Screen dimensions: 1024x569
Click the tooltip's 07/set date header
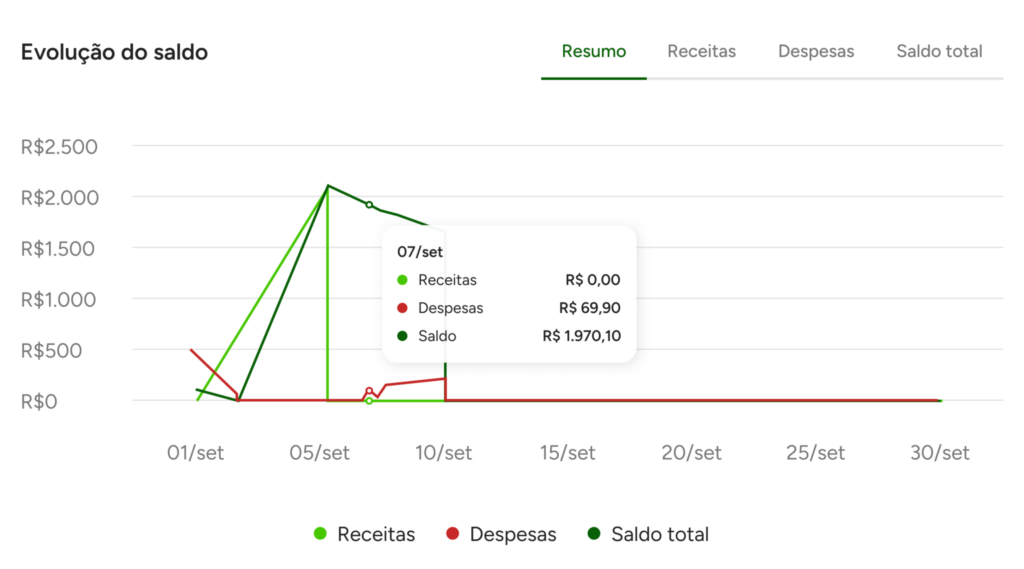coord(419,252)
